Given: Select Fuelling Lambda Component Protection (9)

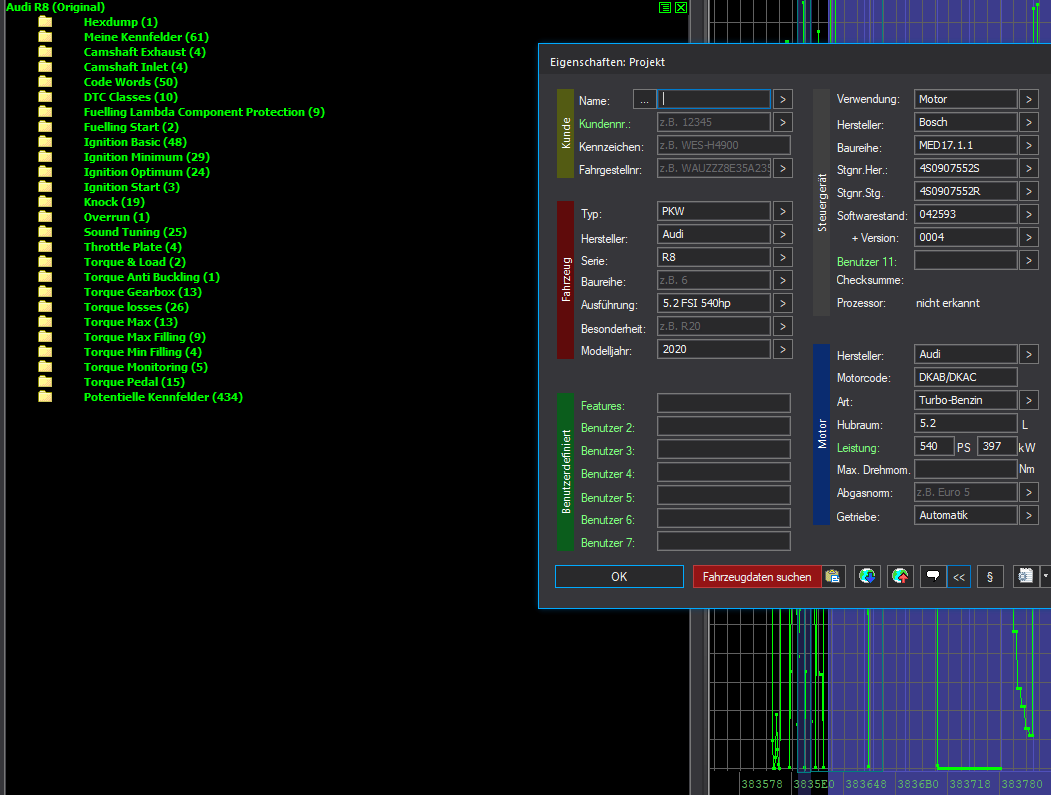Looking at the screenshot, I should pyautogui.click(x=204, y=112).
